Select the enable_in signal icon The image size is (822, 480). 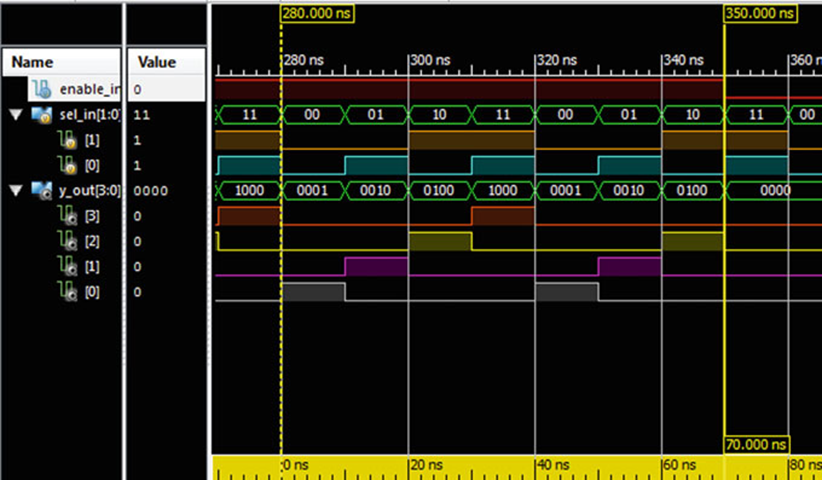(x=42, y=90)
